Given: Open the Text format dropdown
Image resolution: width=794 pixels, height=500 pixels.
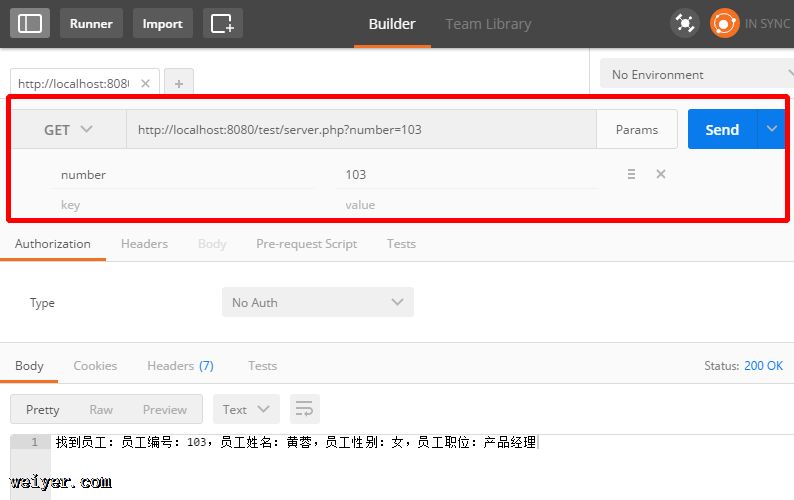Looking at the screenshot, I should tap(246, 409).
